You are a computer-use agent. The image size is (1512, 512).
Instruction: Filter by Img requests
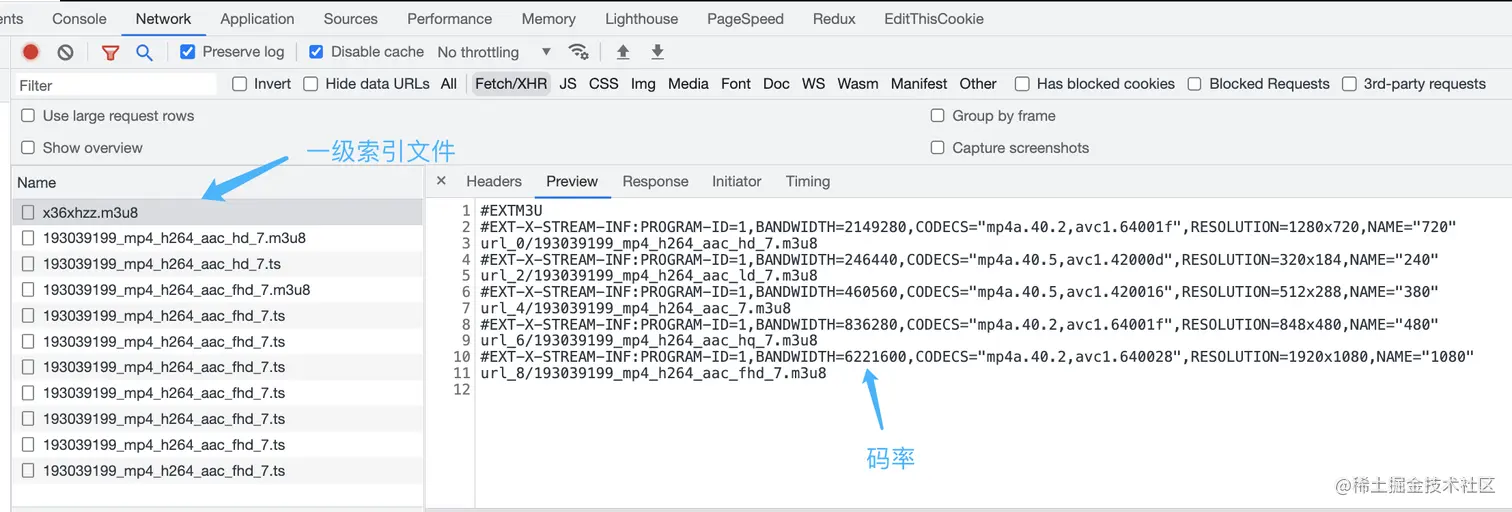pos(643,84)
